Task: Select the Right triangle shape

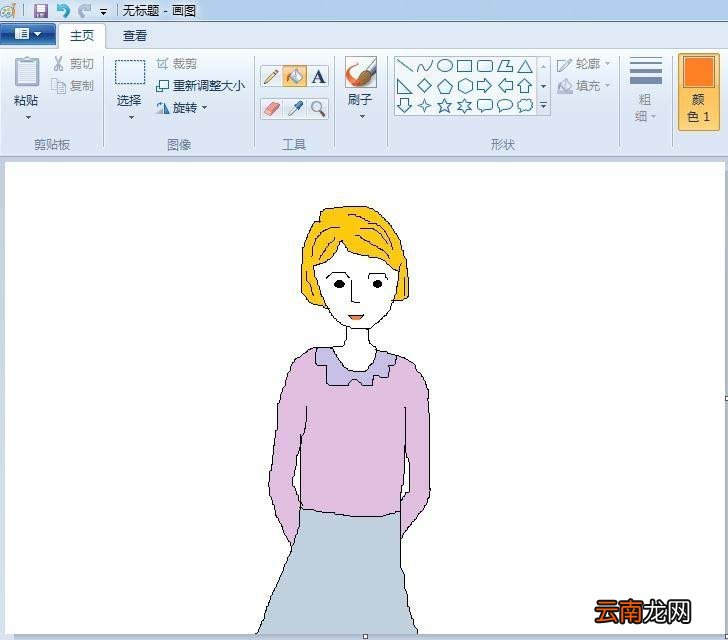Action: pyautogui.click(x=404, y=86)
